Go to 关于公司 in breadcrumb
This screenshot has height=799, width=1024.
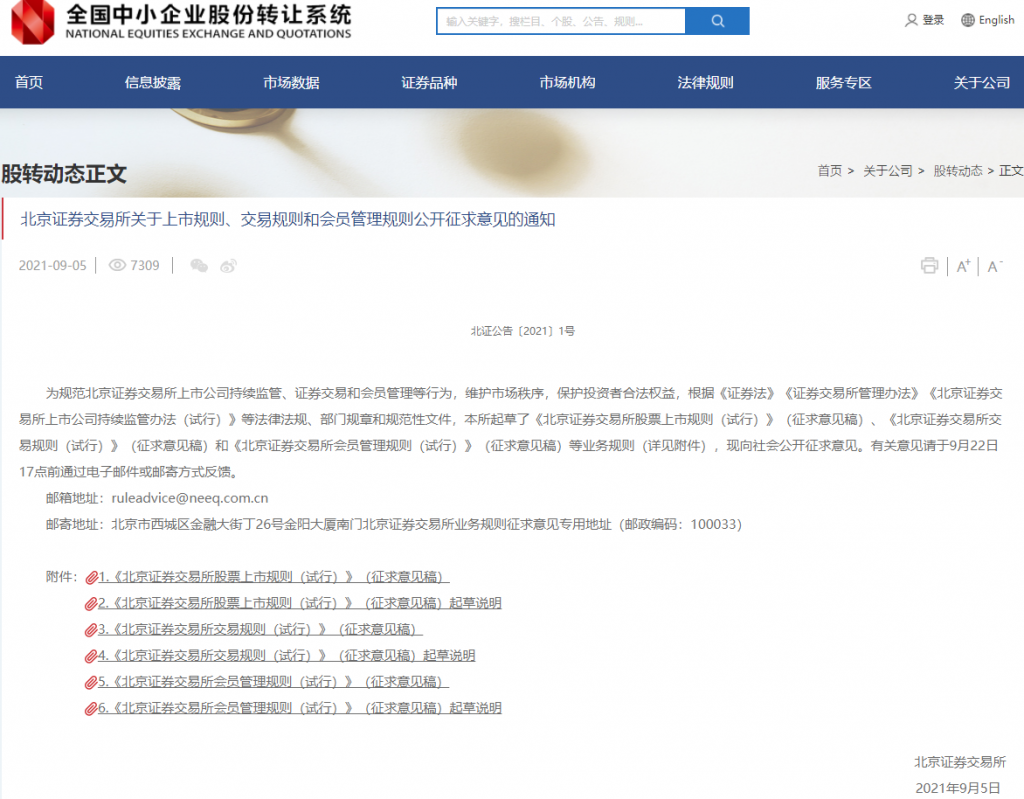coord(888,171)
